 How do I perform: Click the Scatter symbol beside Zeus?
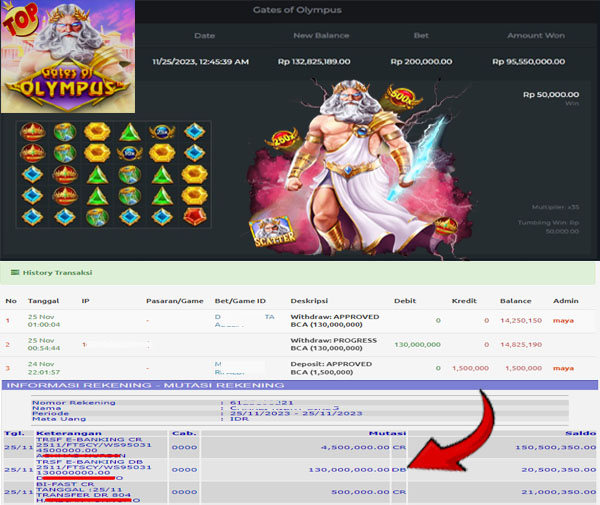pos(273,231)
